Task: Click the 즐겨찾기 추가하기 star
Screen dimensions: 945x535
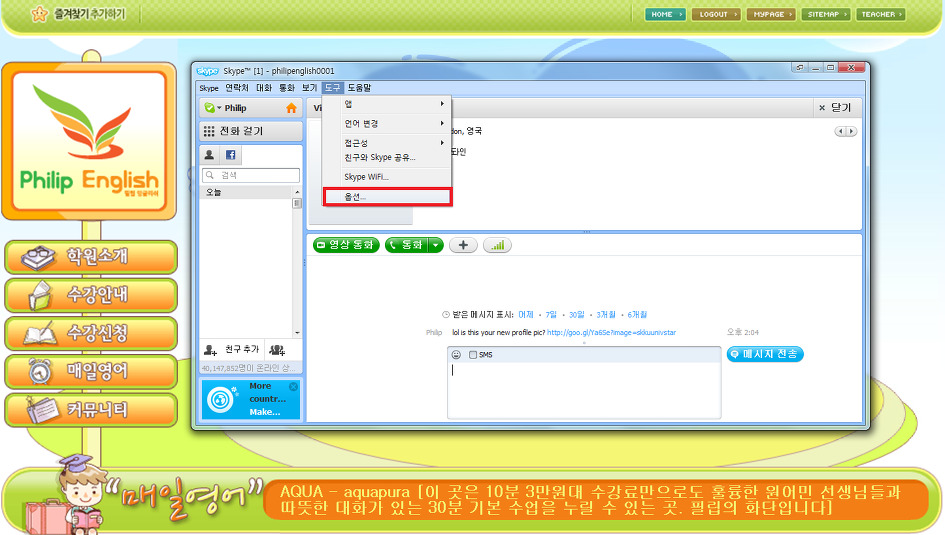Action: 39,13
